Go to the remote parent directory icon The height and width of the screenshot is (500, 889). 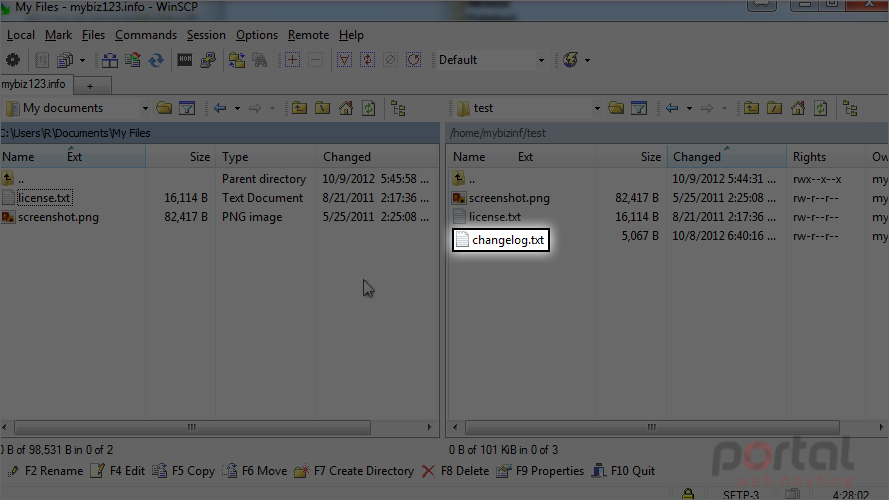tap(751, 108)
